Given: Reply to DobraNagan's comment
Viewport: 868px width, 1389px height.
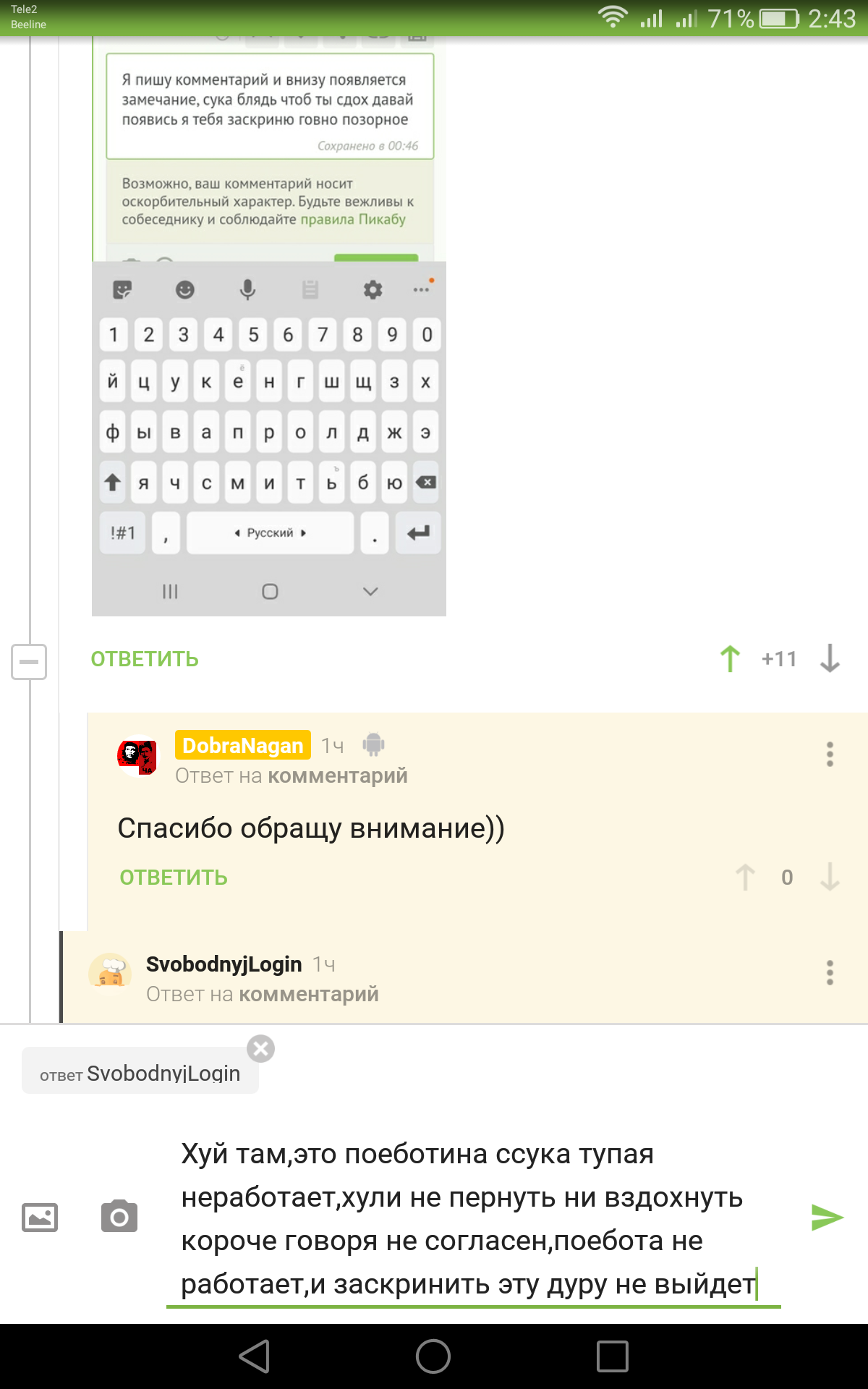Looking at the screenshot, I should click(x=174, y=878).
